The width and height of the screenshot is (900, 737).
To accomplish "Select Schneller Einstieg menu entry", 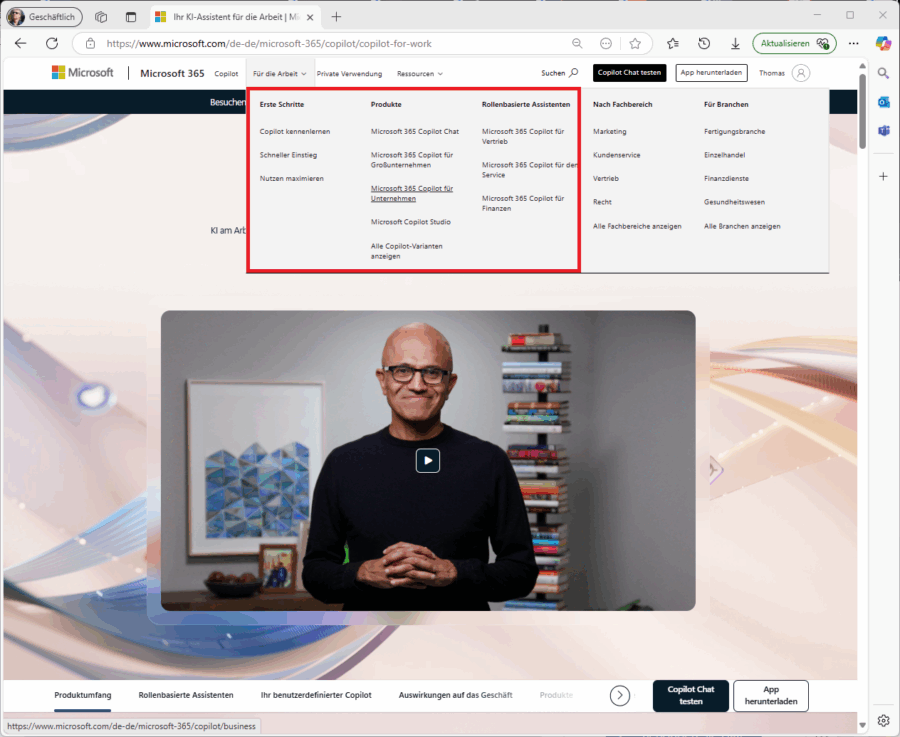I will 288,155.
